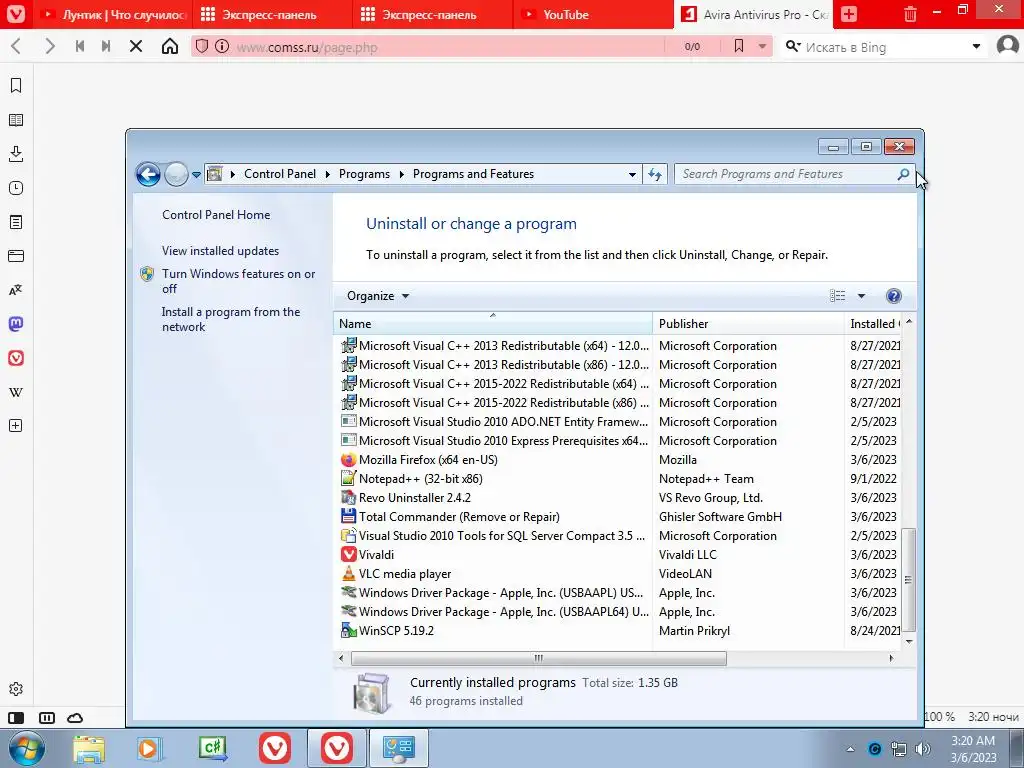Screen dimensions: 1024x768
Task: Expand the view options dropdown arrow
Action: (861, 296)
